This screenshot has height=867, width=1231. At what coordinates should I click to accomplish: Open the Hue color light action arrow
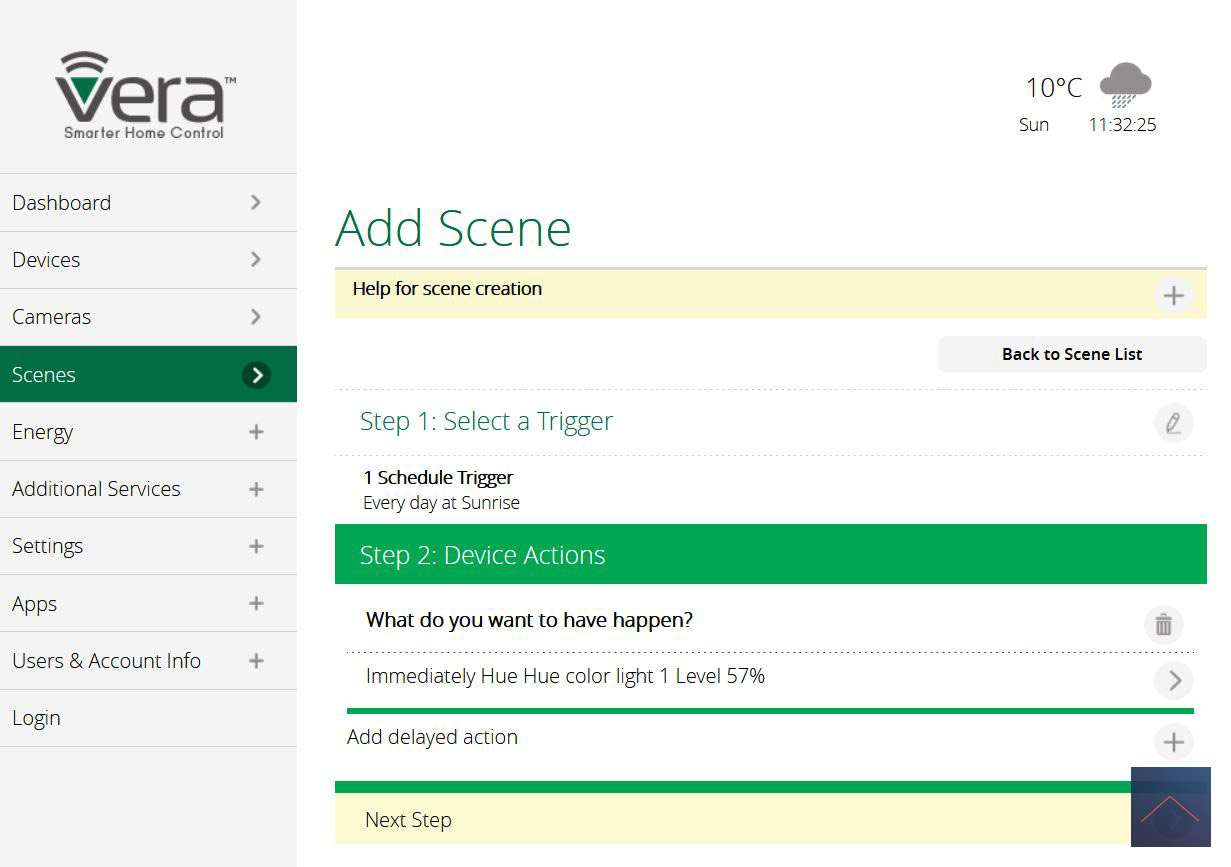(x=1173, y=681)
